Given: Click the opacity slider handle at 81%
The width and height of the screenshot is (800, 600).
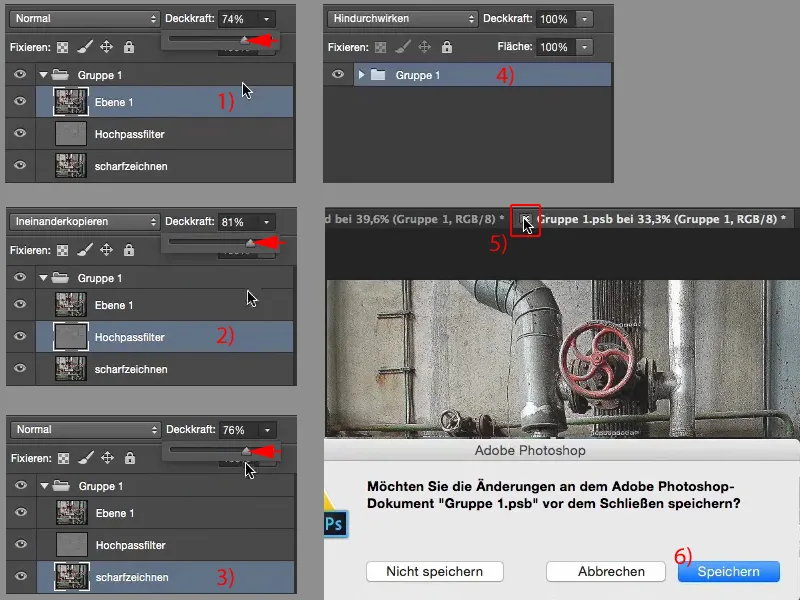Looking at the screenshot, I should (x=250, y=243).
